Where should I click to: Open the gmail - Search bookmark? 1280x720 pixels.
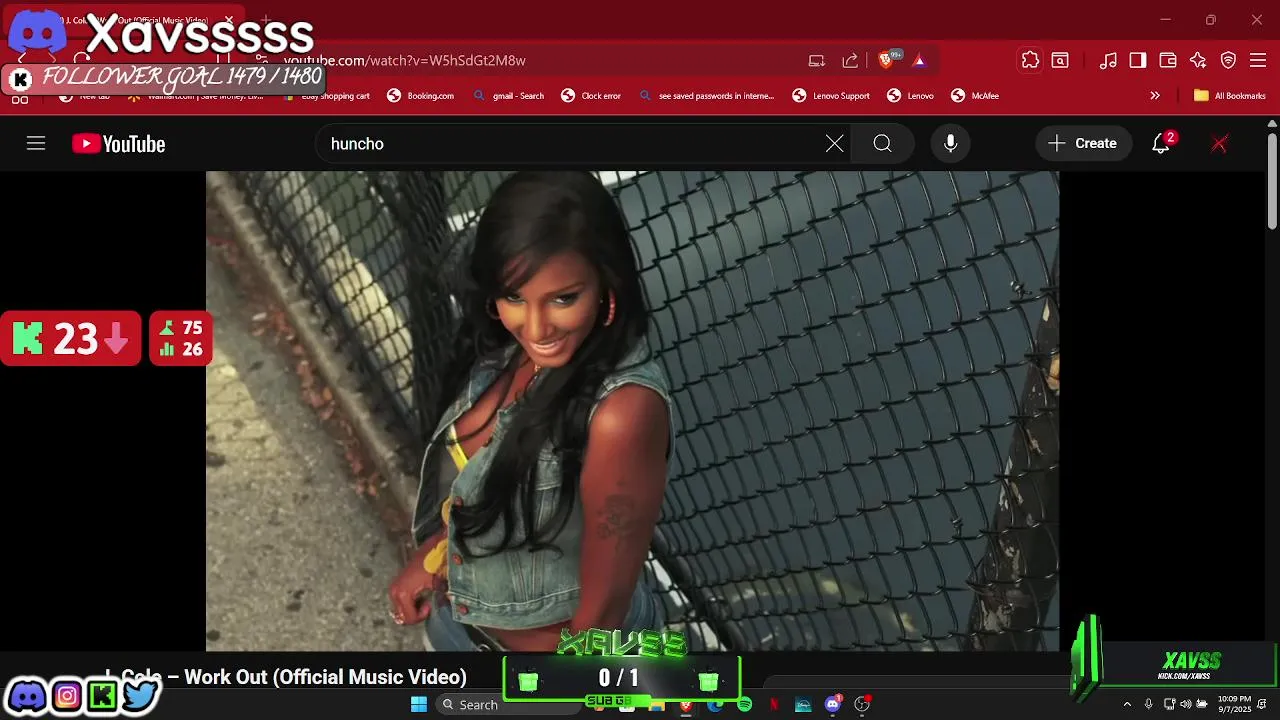(509, 96)
